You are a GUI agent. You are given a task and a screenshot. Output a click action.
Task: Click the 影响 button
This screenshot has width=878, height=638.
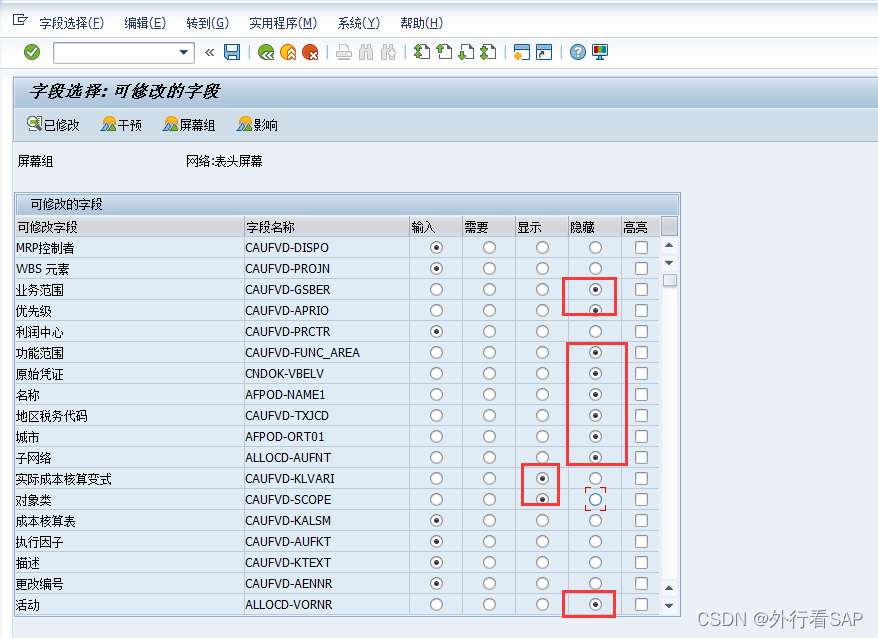[257, 124]
